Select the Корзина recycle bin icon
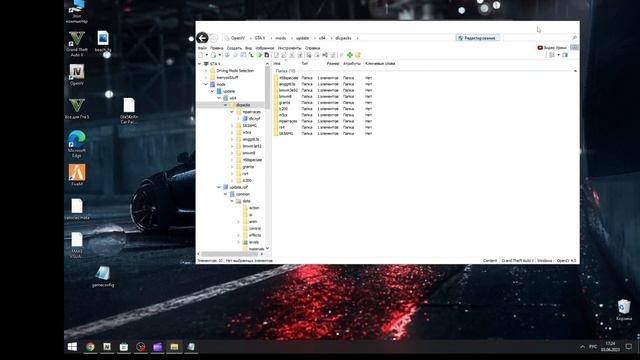 pos(624,309)
